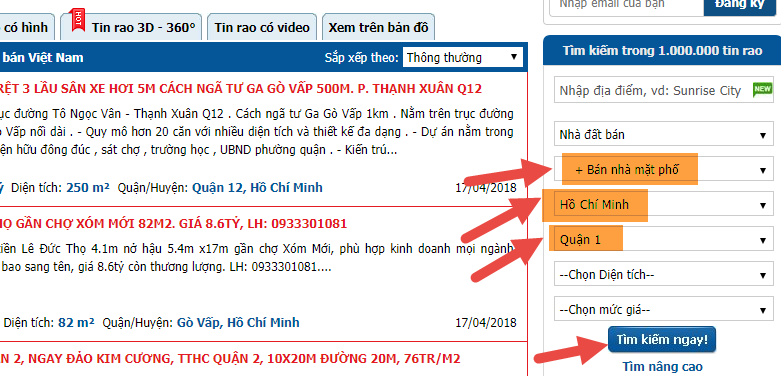781x376 pixels.
Task: Open listing title about Ga Gò Vấp 500M
Action: (241, 89)
